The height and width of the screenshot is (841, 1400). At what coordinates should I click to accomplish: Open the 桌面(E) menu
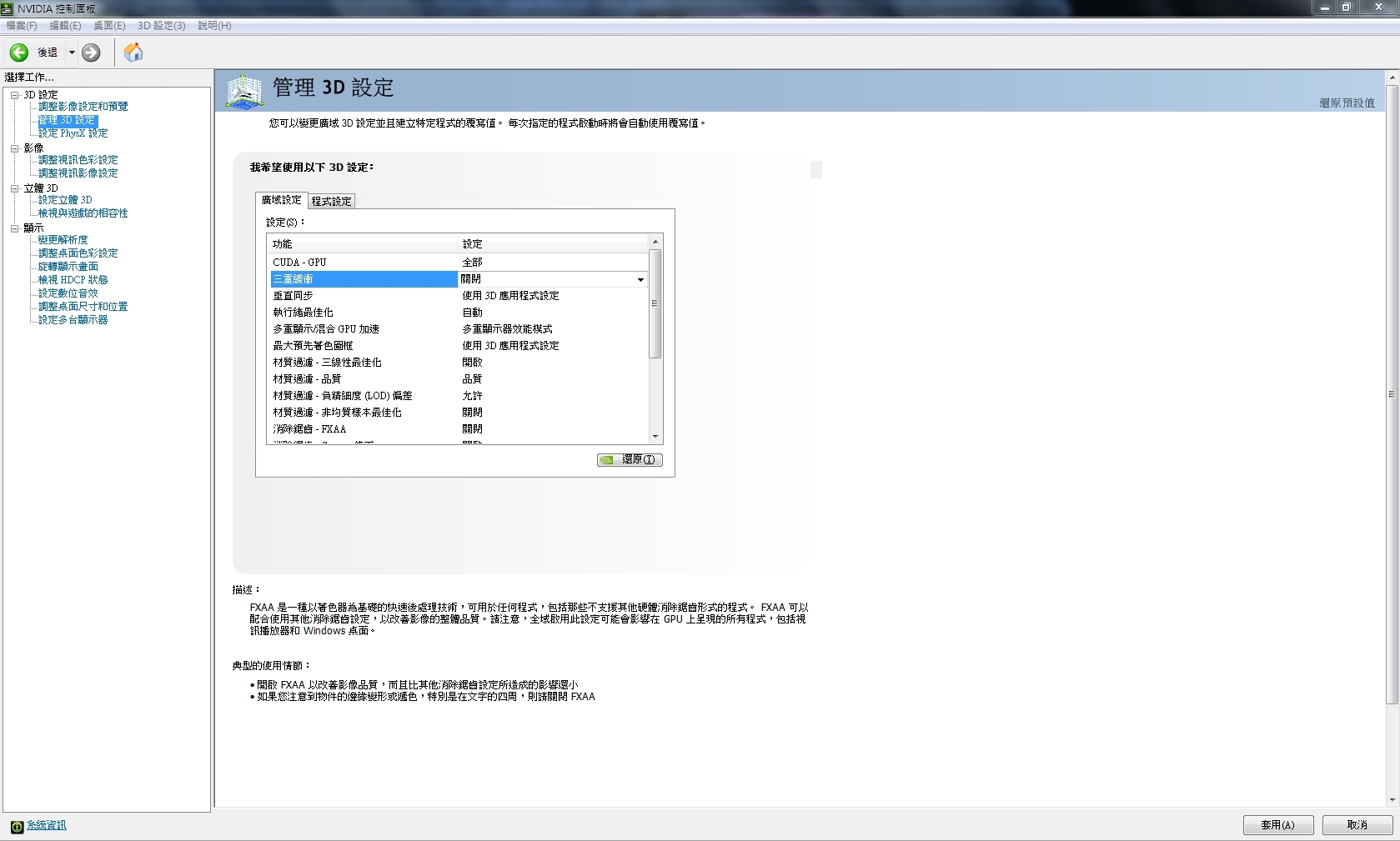[x=109, y=26]
